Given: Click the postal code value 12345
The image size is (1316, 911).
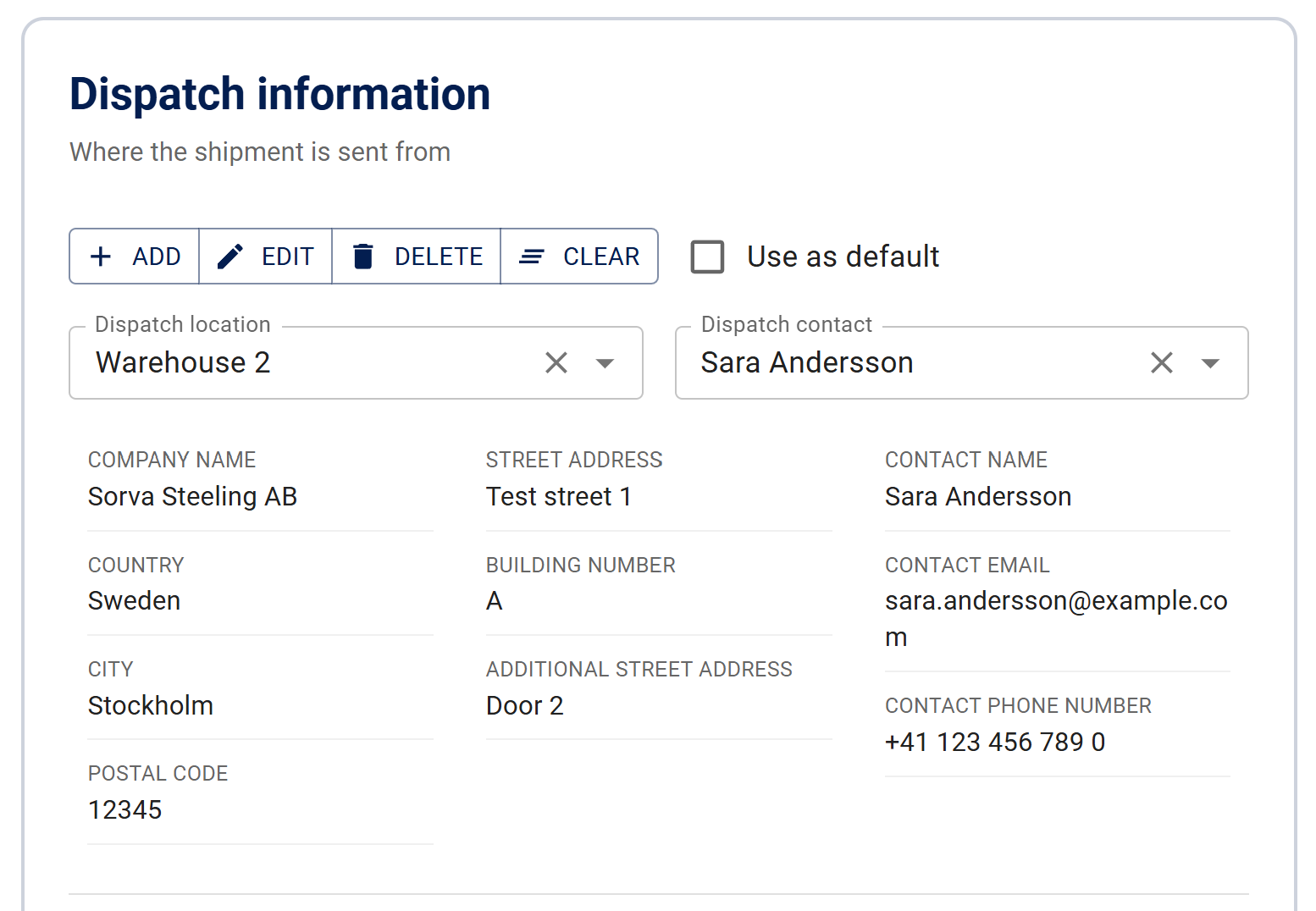Looking at the screenshot, I should (x=124, y=810).
